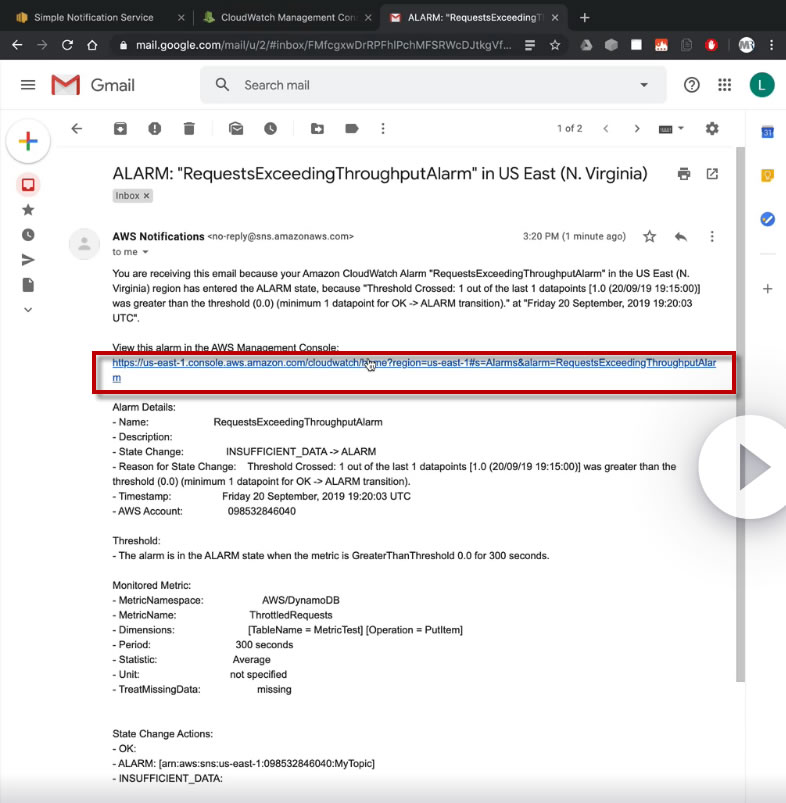The image size is (786, 803).
Task: Open the Google apps grid
Action: [725, 85]
